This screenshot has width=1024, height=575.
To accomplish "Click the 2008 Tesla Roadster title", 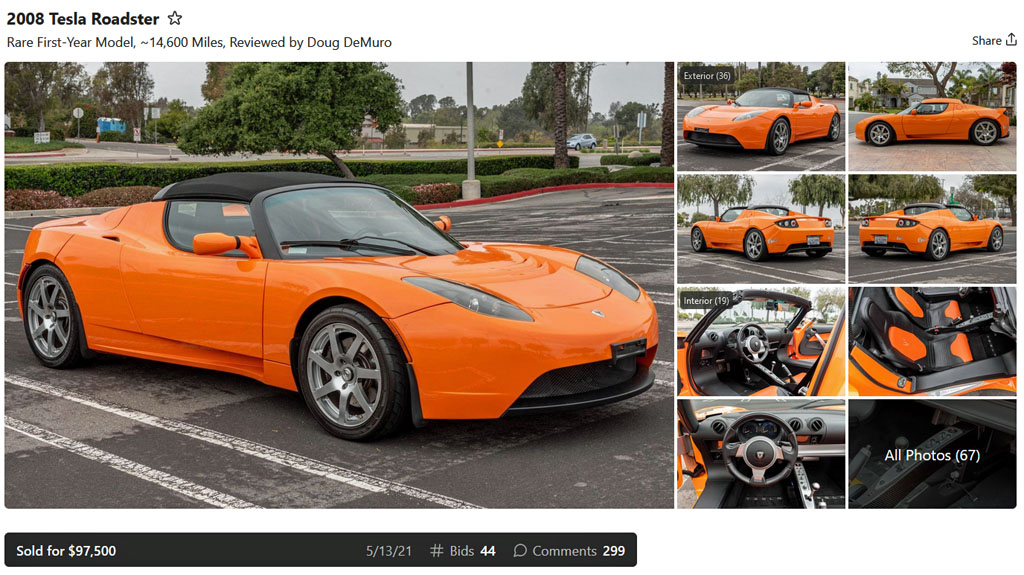I will [x=82, y=19].
